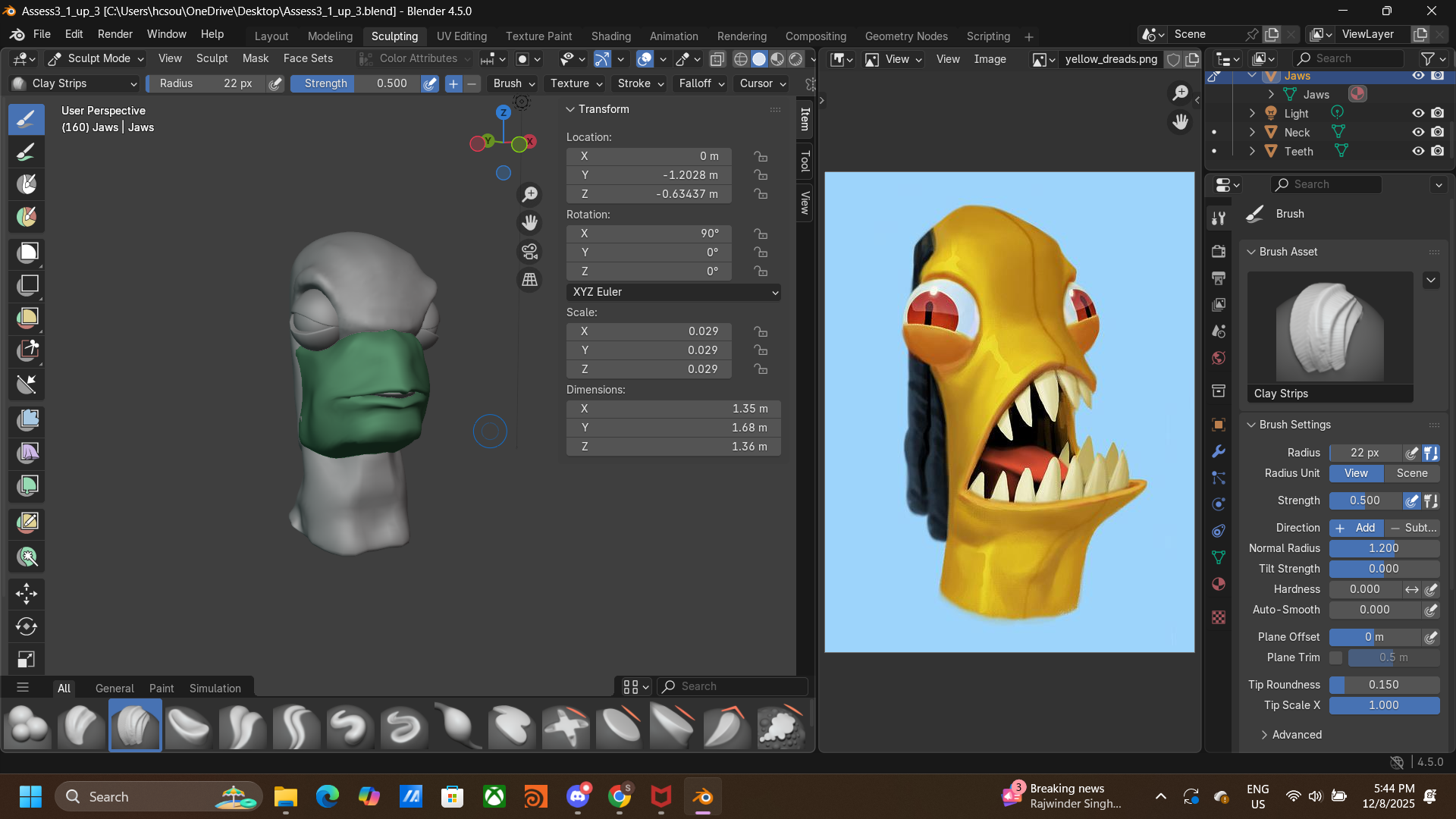Open Blender from the Windows taskbar
Viewport: 1456px width, 819px height.
[x=703, y=797]
